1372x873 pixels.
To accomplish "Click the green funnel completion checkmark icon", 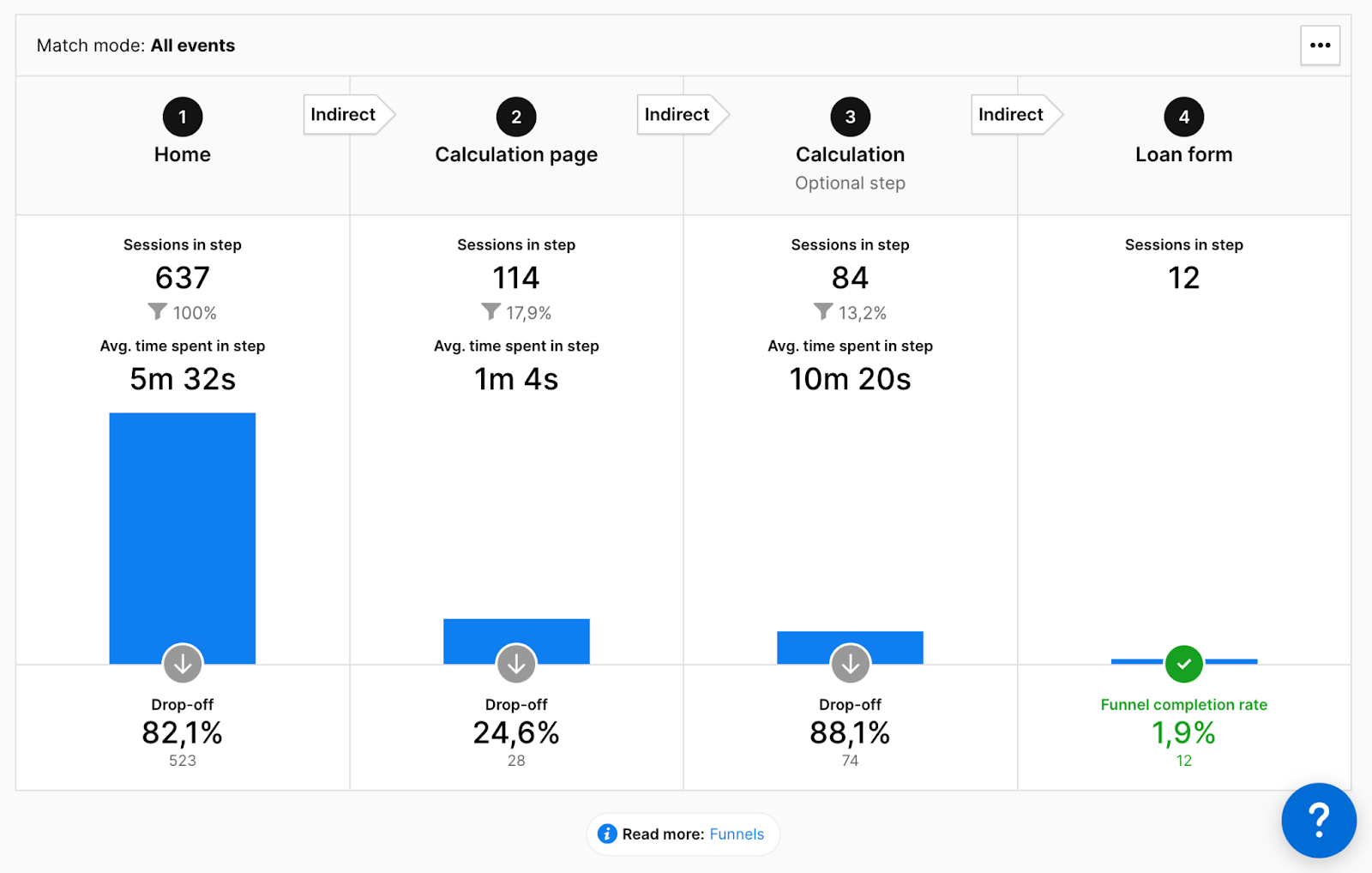I will tap(1183, 664).
